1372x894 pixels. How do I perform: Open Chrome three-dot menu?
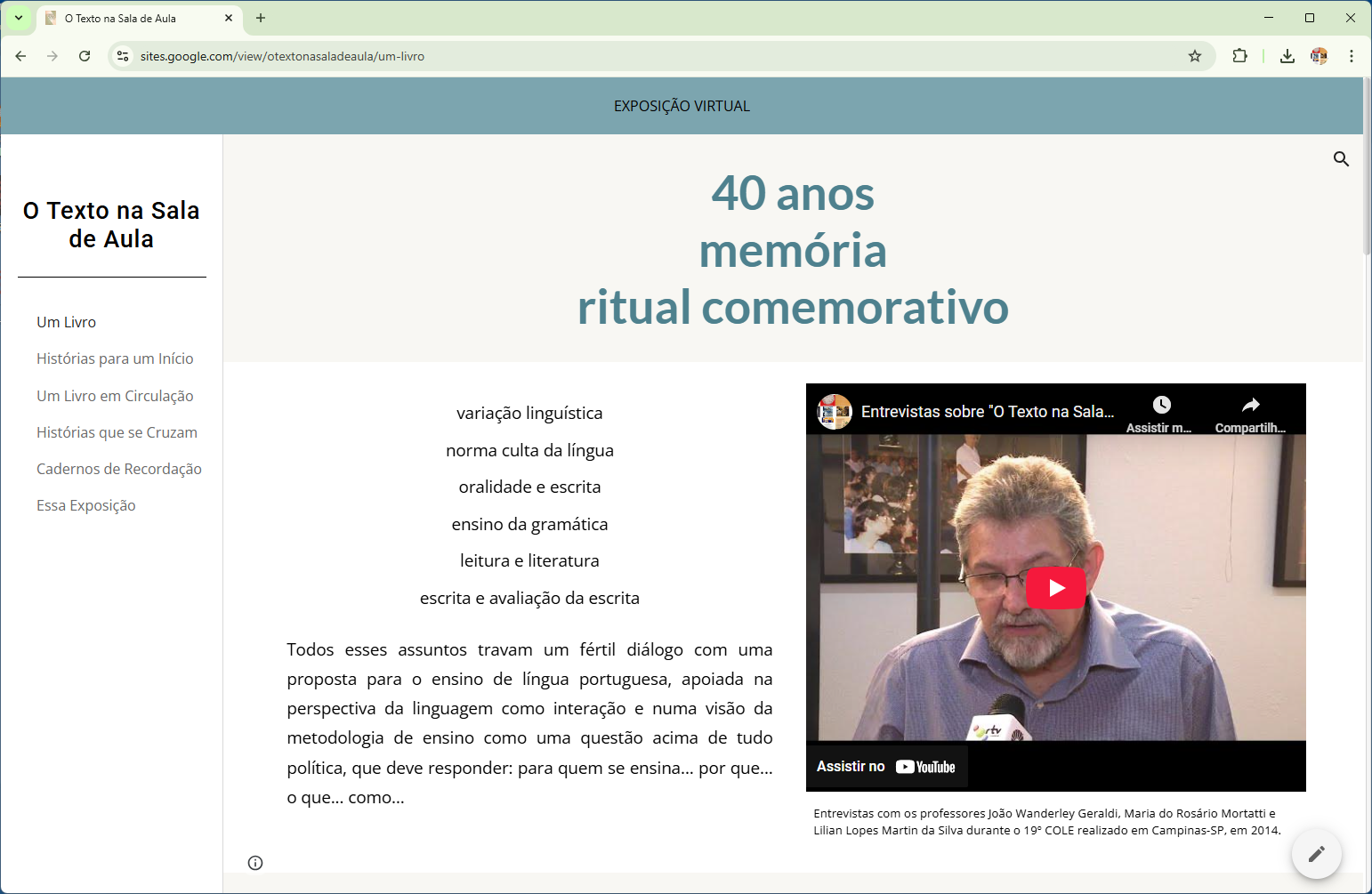pos(1351,56)
